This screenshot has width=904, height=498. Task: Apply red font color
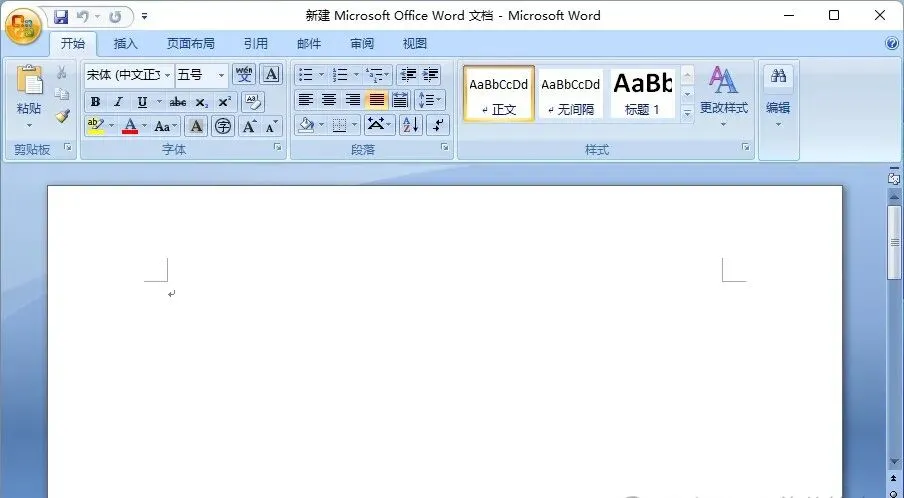tap(130, 126)
